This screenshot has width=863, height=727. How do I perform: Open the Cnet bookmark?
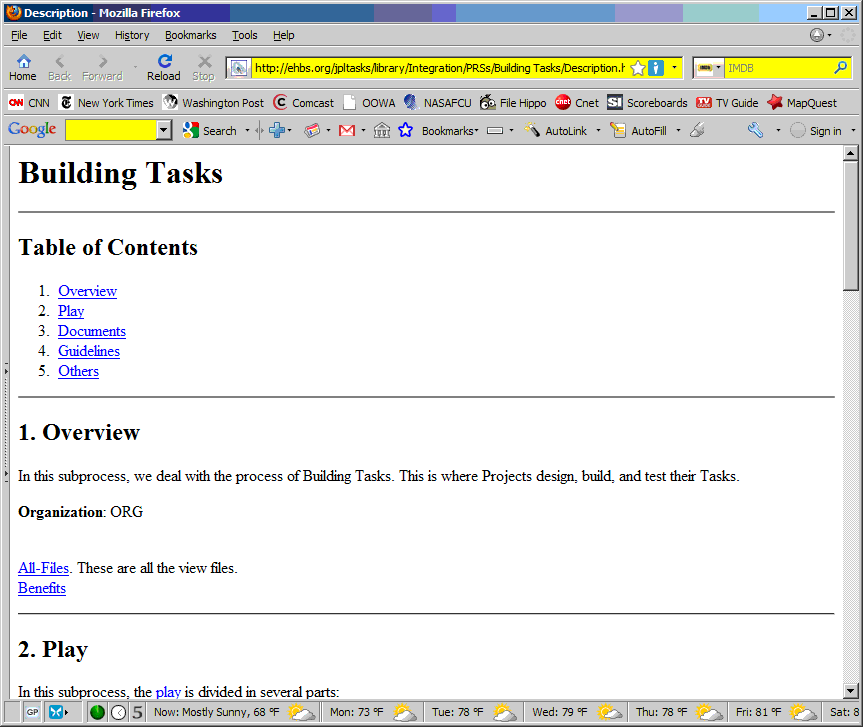[x=577, y=103]
